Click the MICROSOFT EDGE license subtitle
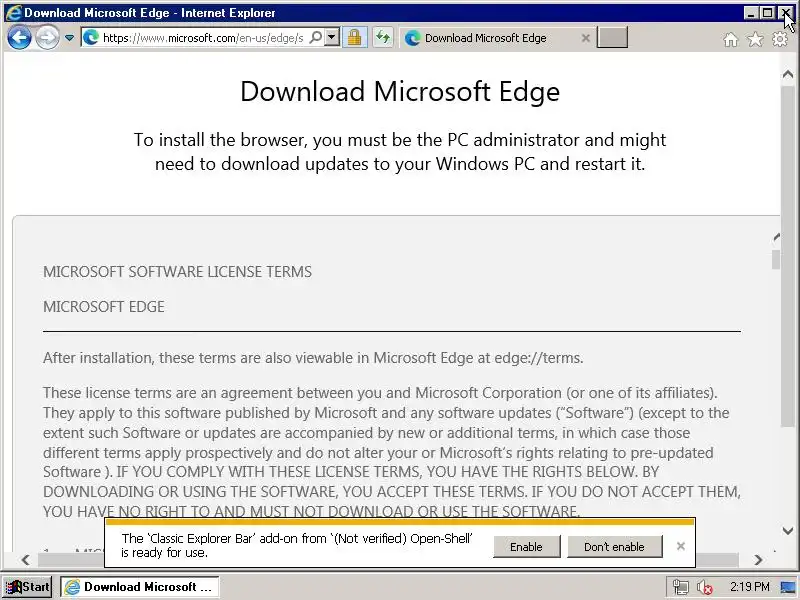 click(104, 307)
